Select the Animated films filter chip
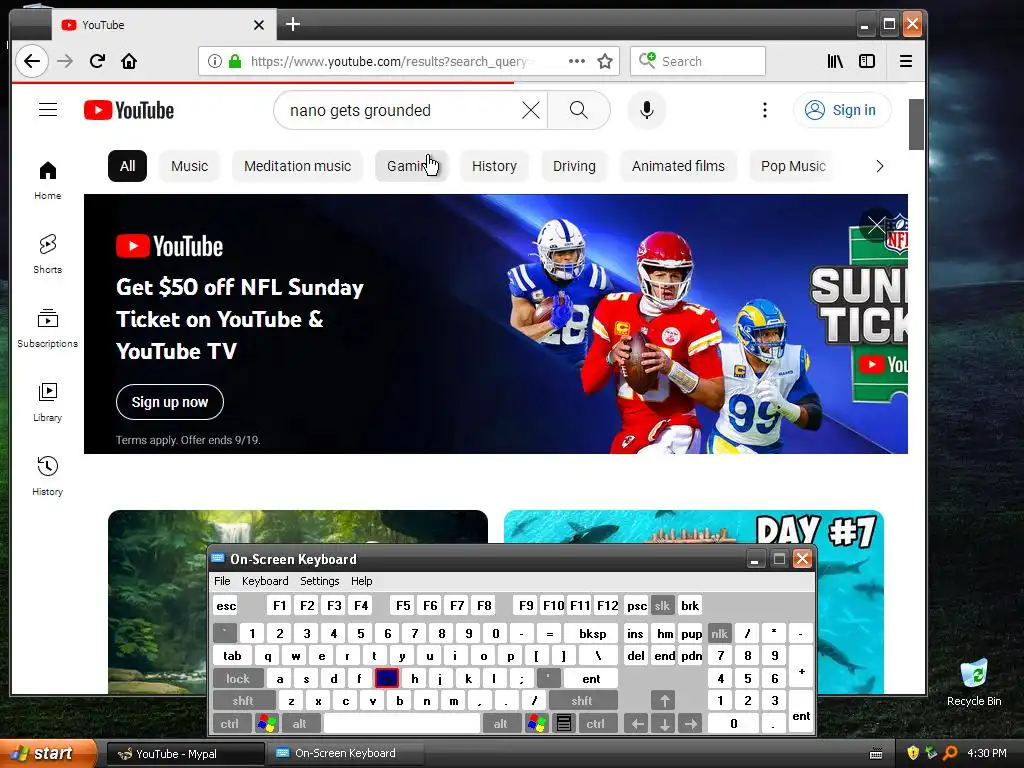The height and width of the screenshot is (768, 1024). [678, 166]
